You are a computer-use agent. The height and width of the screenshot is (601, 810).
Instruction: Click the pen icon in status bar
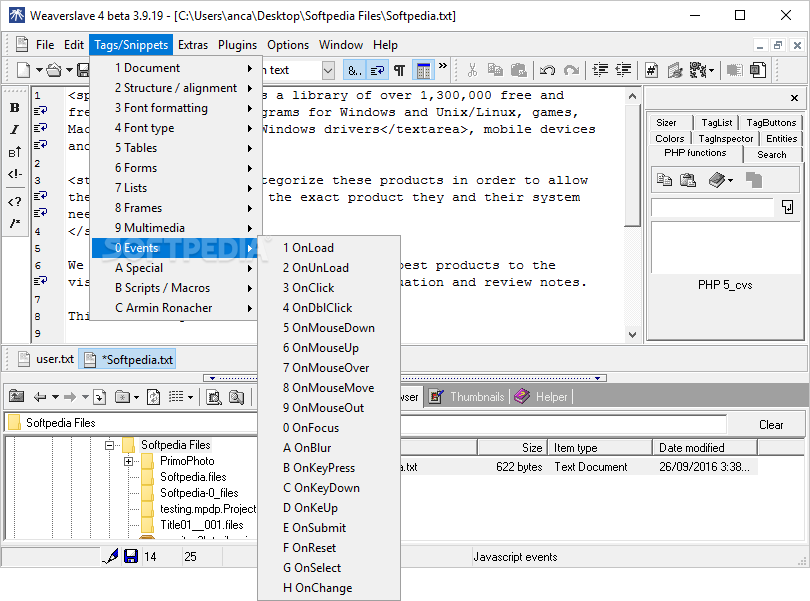pos(111,556)
